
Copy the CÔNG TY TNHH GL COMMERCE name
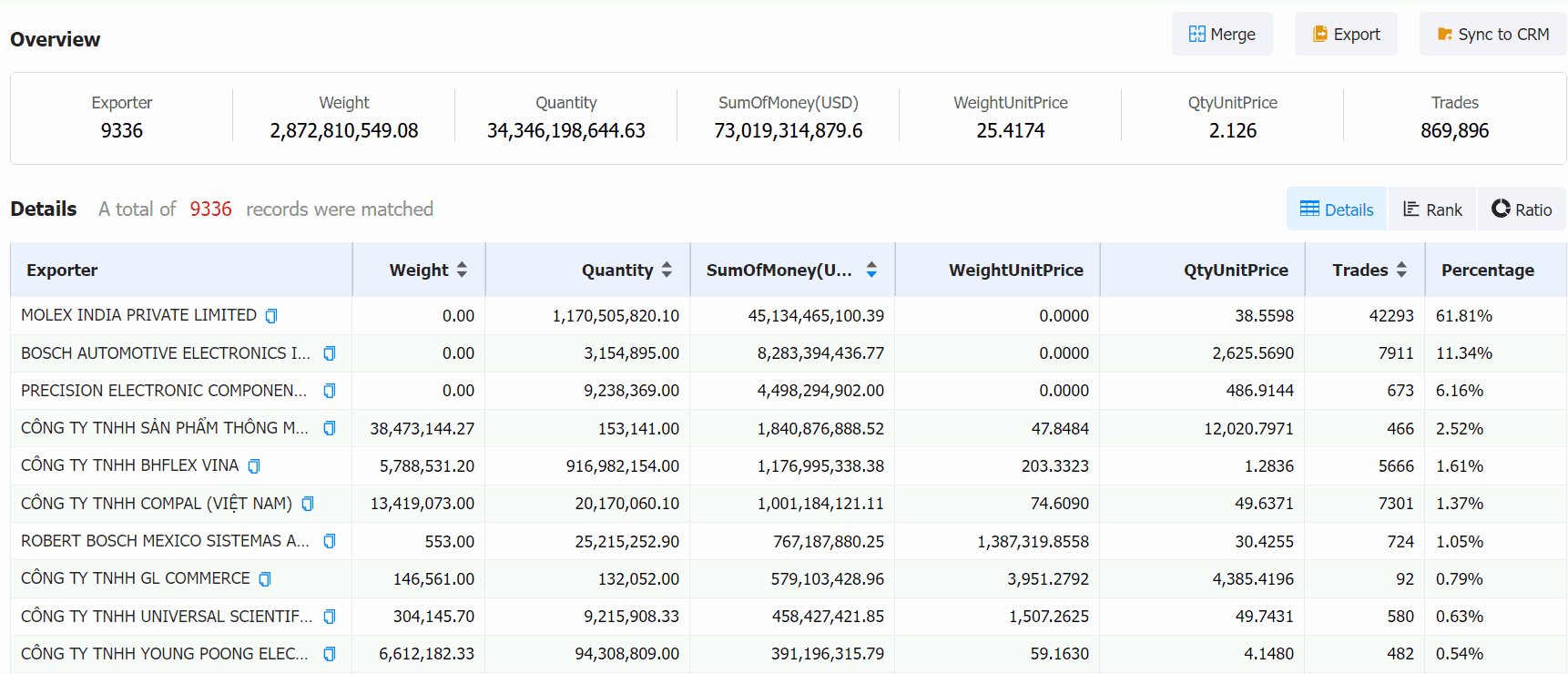(265, 579)
